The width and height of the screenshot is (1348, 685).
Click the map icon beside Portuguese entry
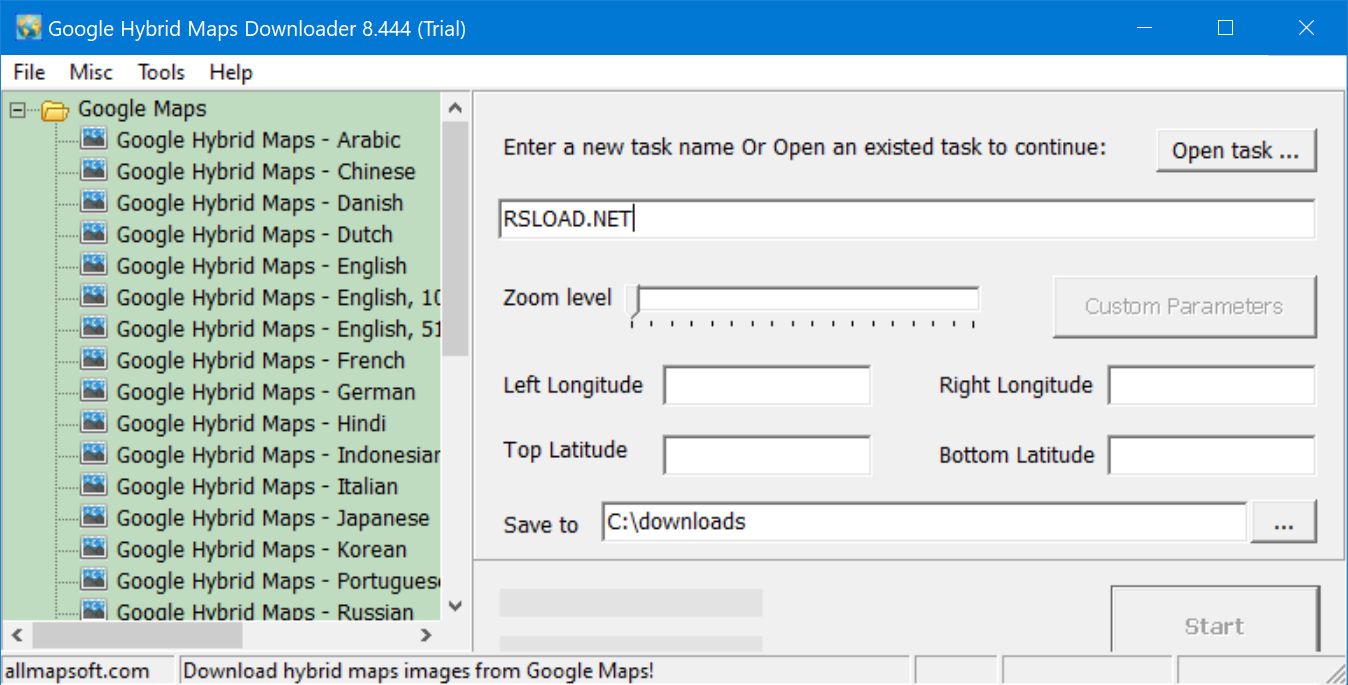(94, 580)
